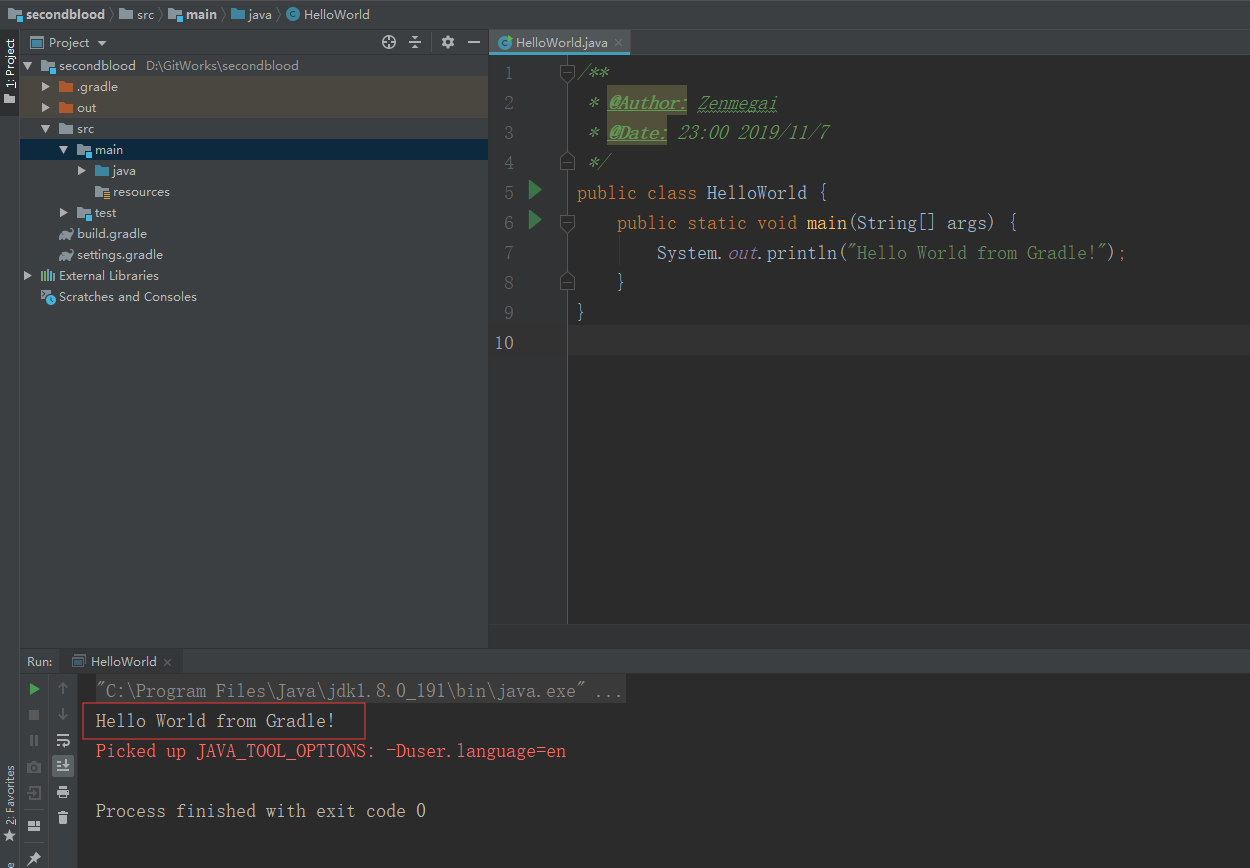The image size is (1250, 868).
Task: Toggle the Pin Tab pushpin icon
Action: point(34,858)
